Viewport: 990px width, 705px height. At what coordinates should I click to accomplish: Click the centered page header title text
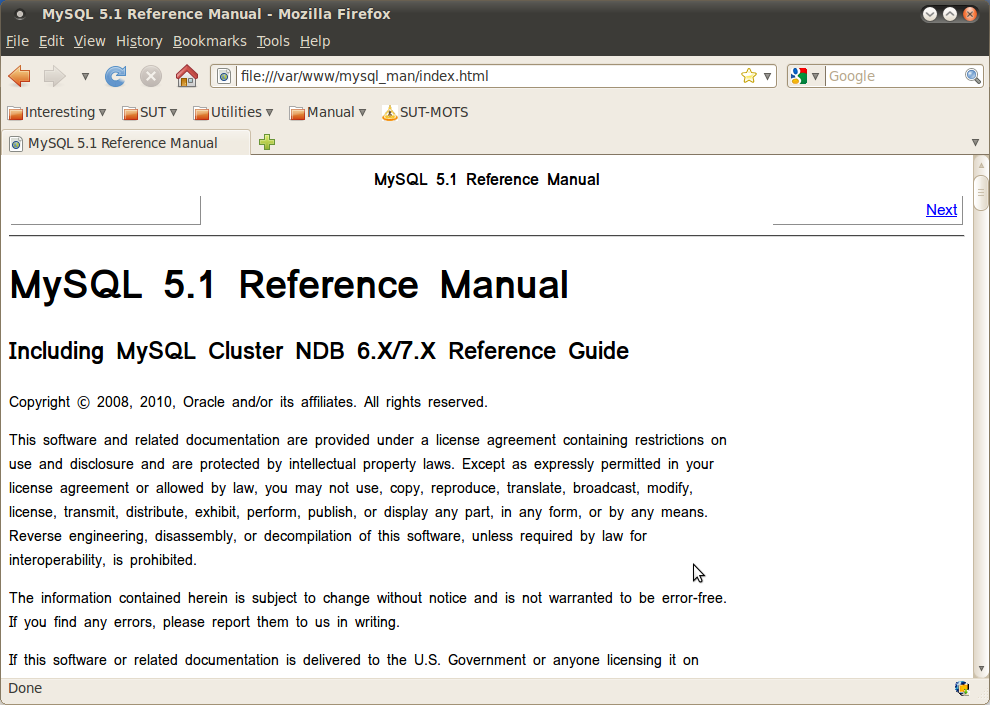pyautogui.click(x=487, y=180)
